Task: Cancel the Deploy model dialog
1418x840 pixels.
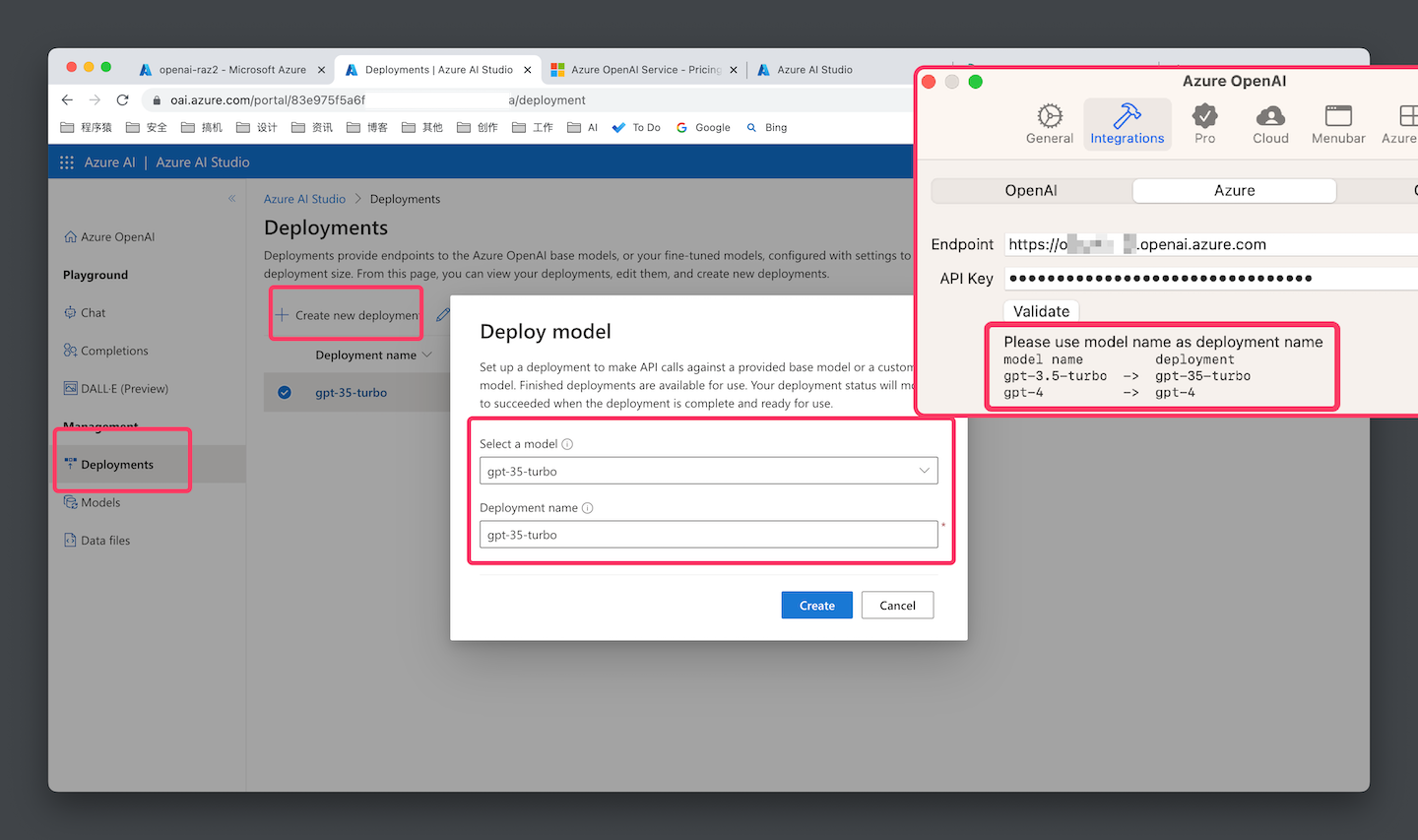Action: click(x=897, y=606)
